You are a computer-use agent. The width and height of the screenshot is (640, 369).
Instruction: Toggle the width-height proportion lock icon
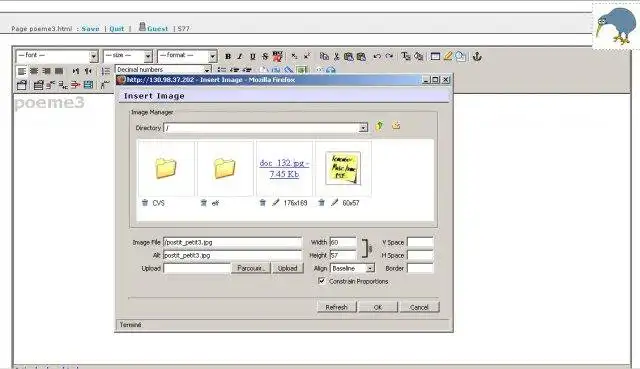click(367, 248)
